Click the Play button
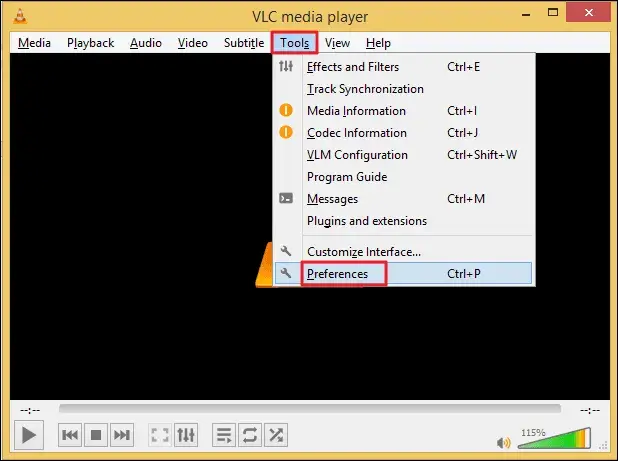This screenshot has height=461, width=618. coord(28,435)
